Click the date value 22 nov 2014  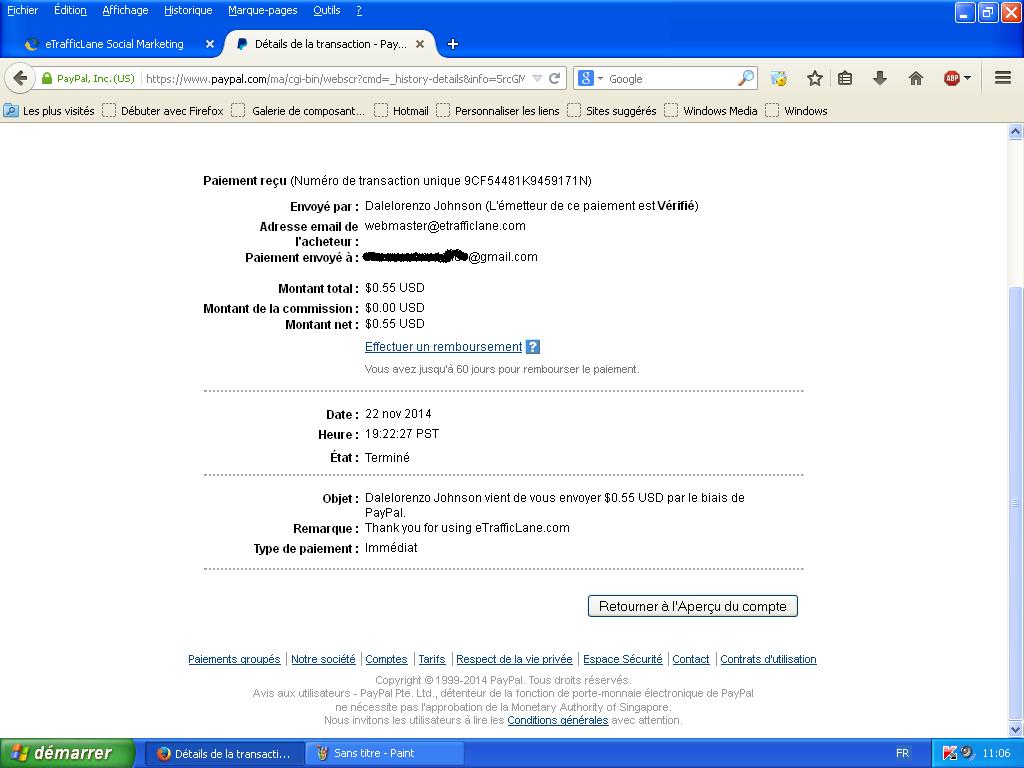(x=398, y=414)
